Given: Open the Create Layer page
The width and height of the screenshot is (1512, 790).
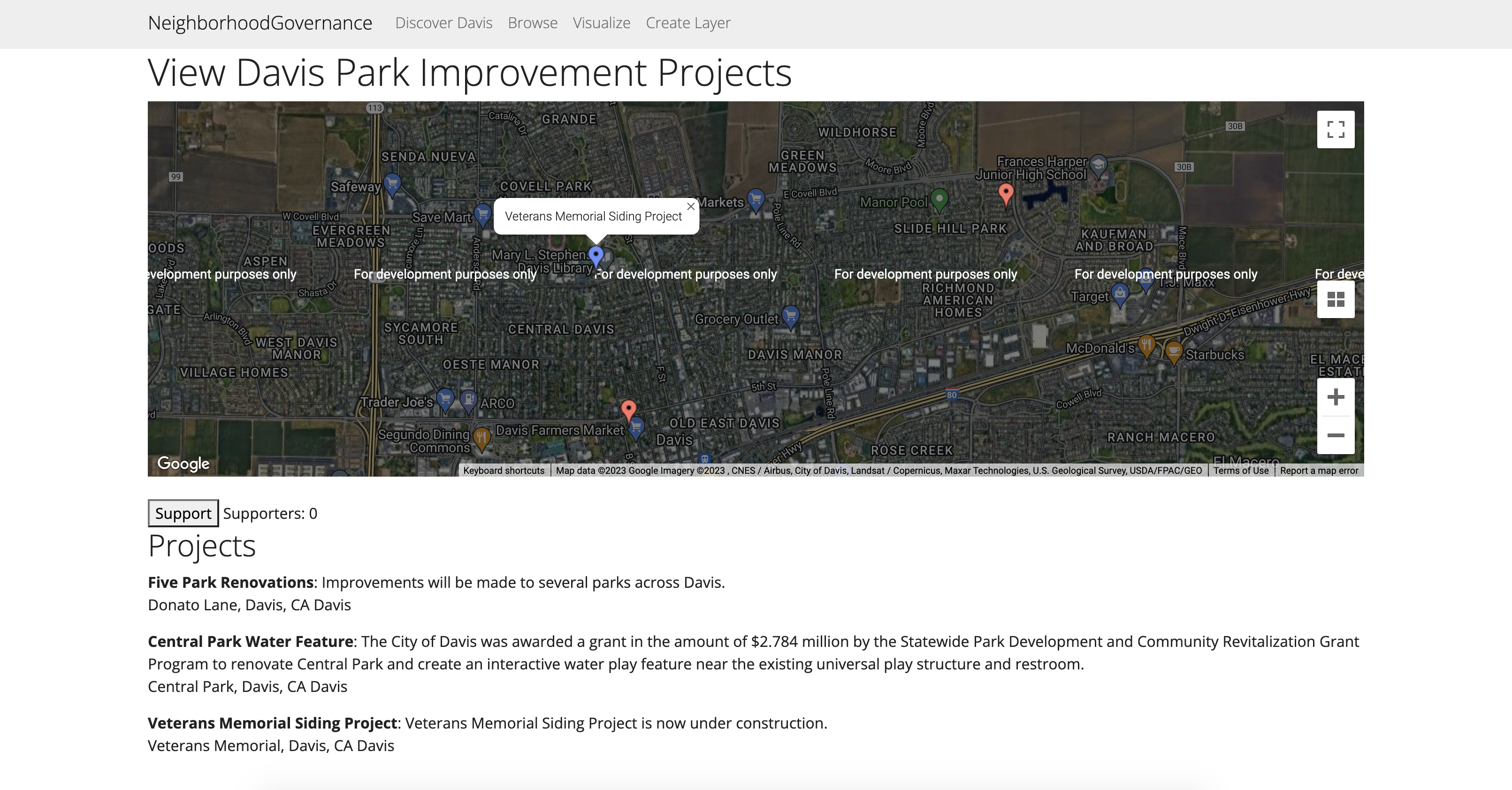Looking at the screenshot, I should click(688, 23).
